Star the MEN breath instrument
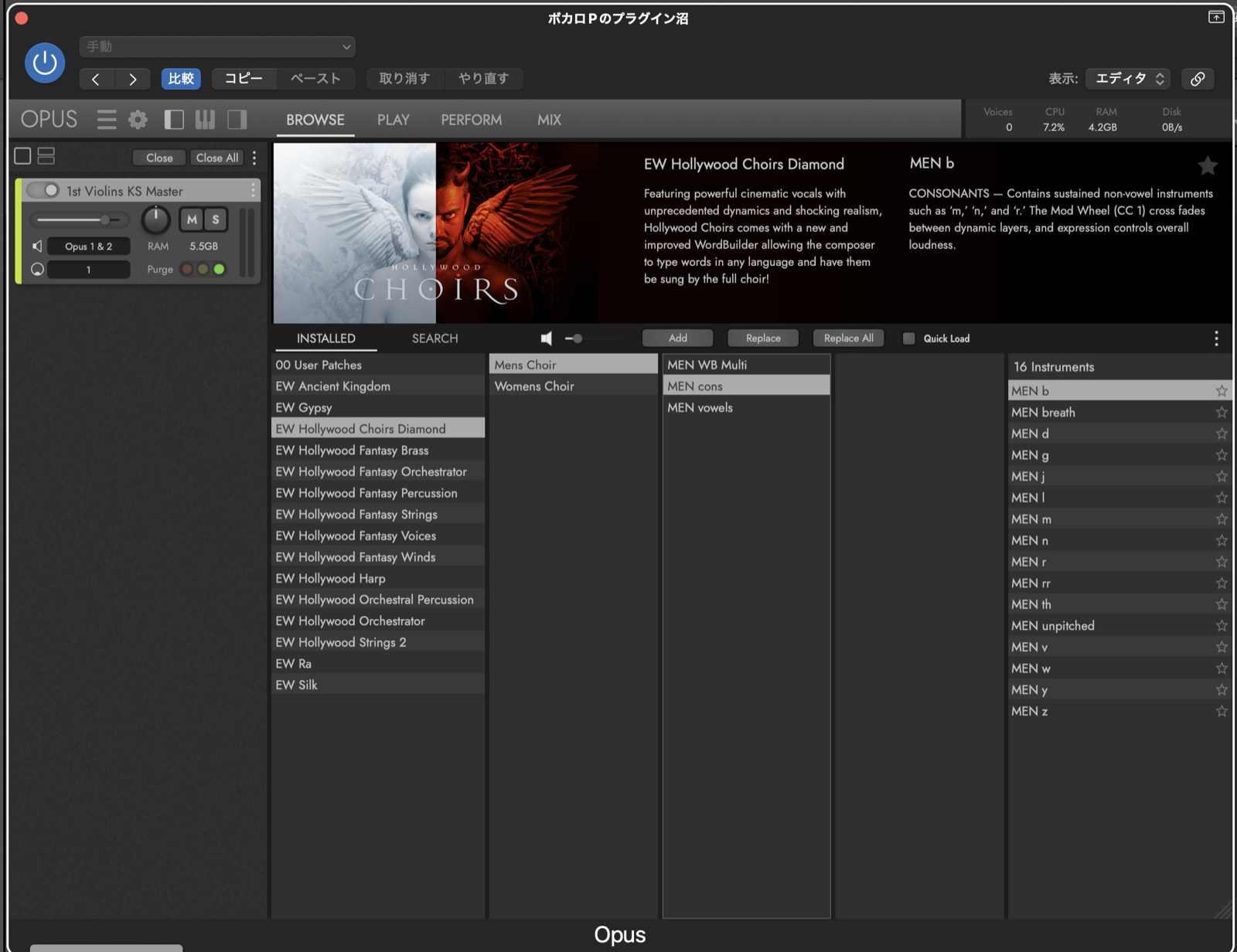The image size is (1237, 952). coord(1222,412)
